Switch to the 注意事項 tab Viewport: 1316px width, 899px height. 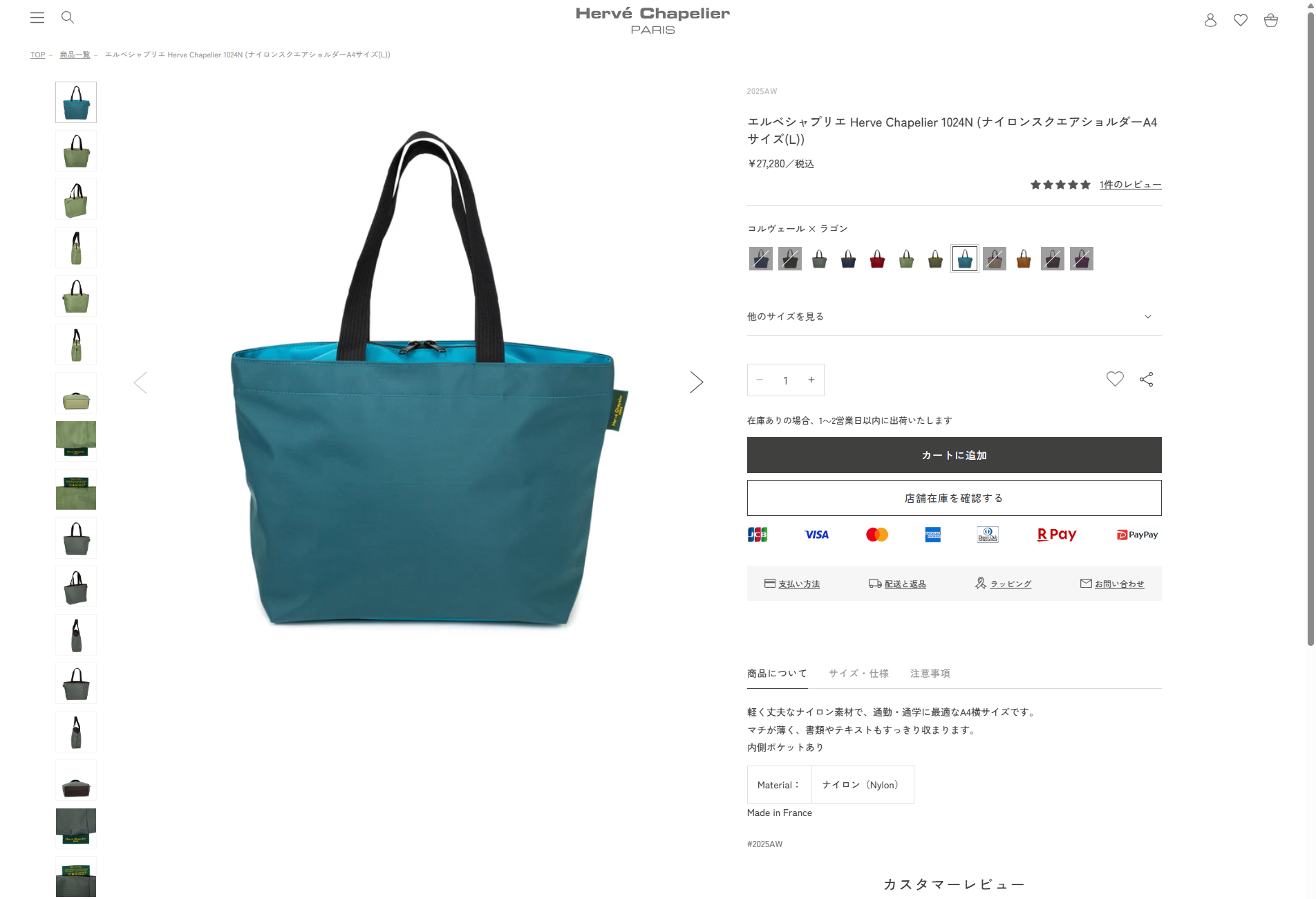[x=930, y=674]
